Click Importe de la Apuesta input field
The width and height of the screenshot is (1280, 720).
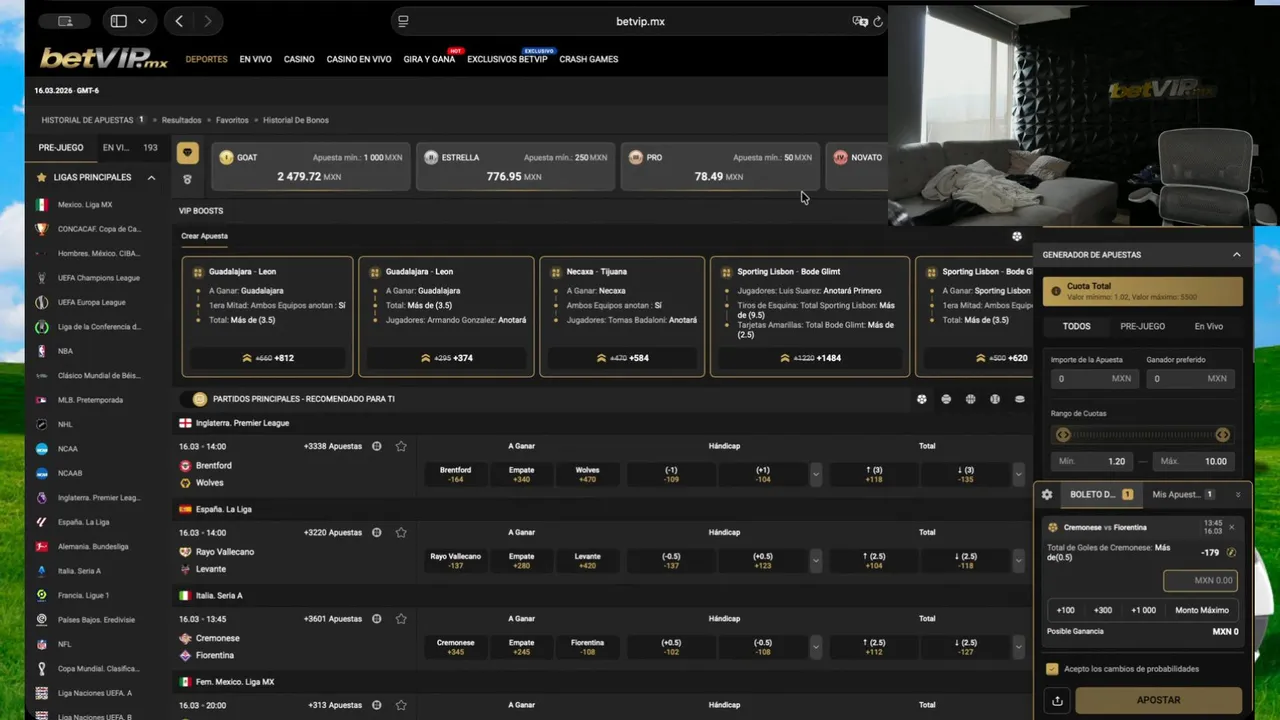pos(1093,379)
